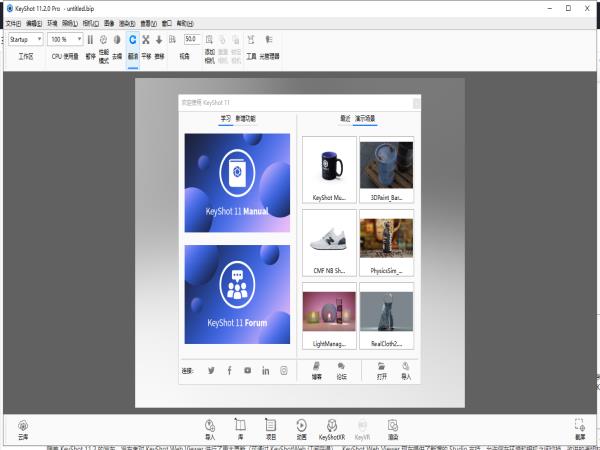Viewport: 600px width, 450px height.
Task: Switch to the 新增功能 (What's New) tab
Action: pyautogui.click(x=245, y=119)
